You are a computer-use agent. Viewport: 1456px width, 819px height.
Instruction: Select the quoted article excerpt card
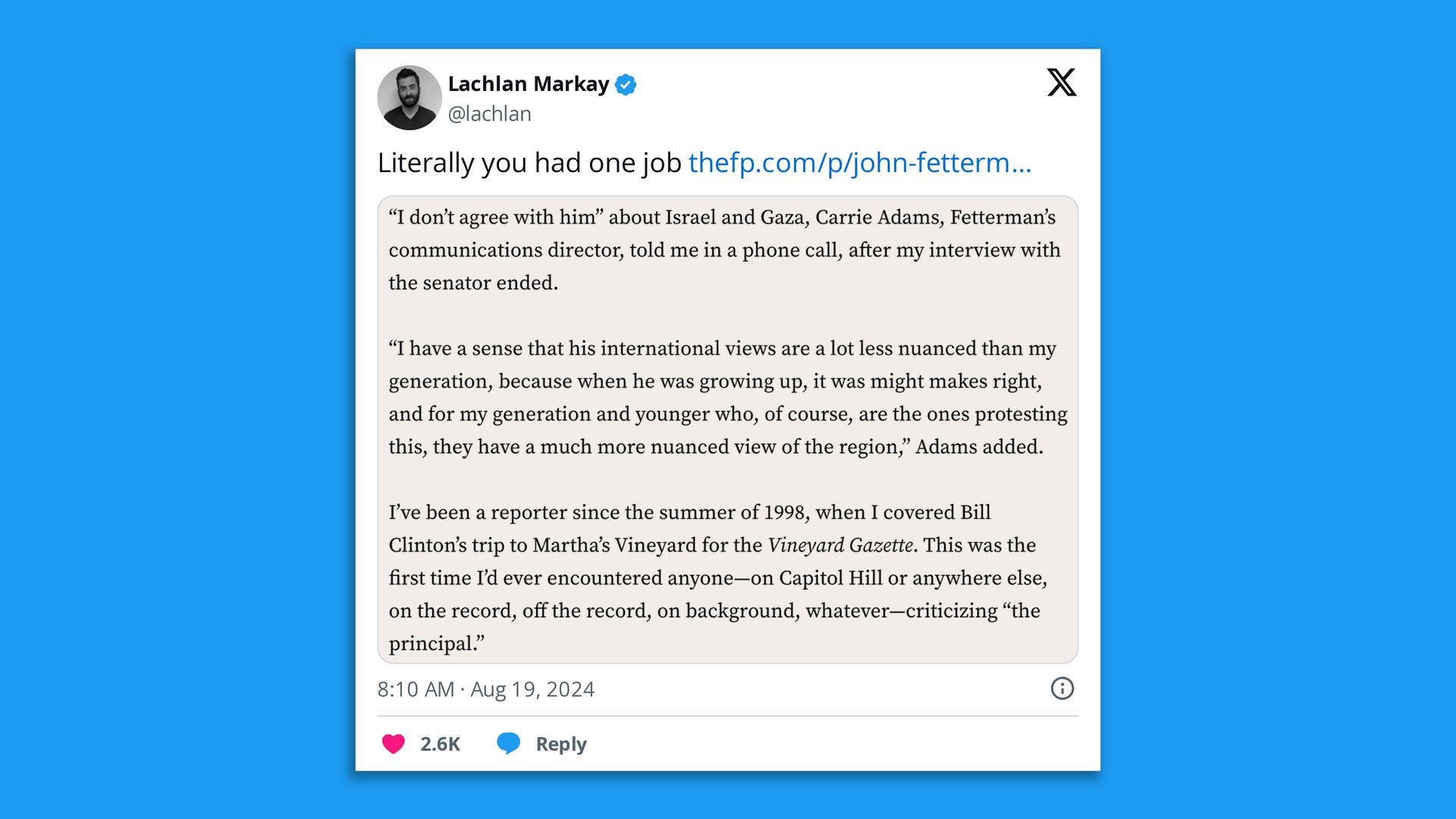click(728, 428)
